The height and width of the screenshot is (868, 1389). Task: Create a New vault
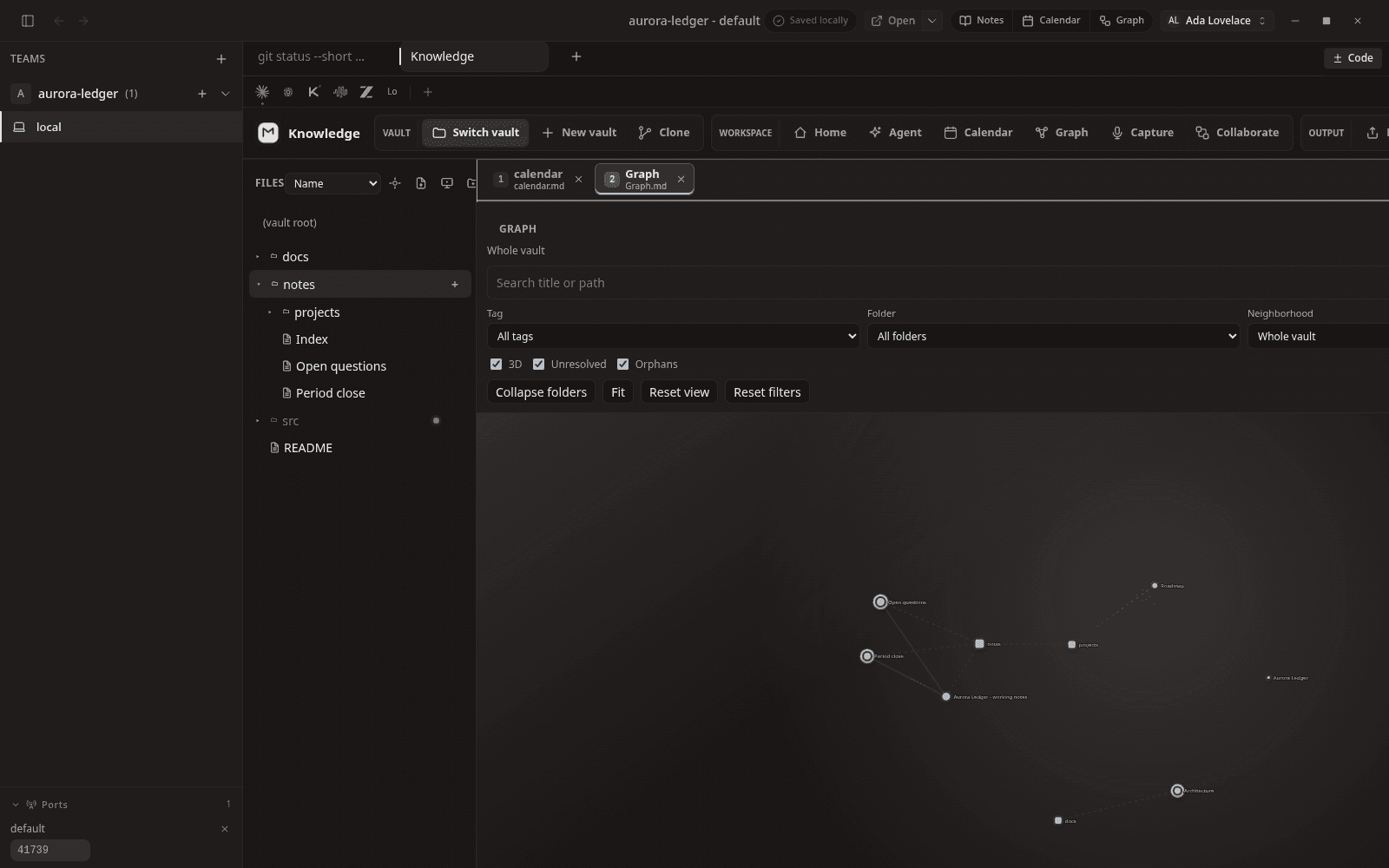579,133
